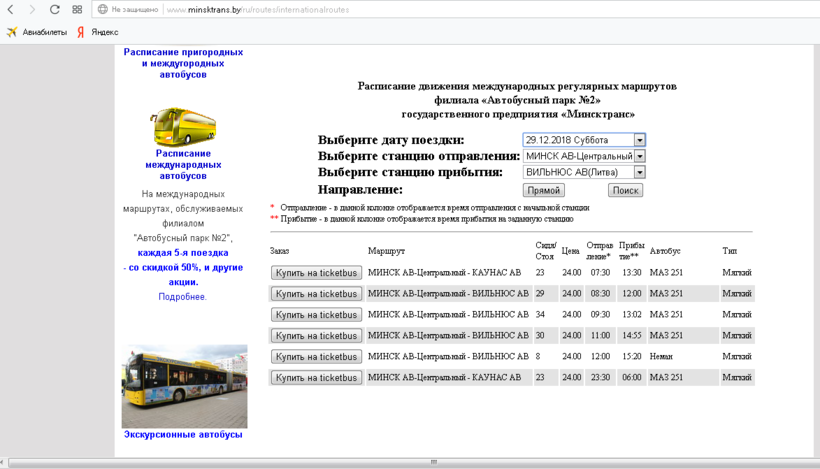Open Расписание пригородных и междугородных автобусов link
820x469 pixels.
coord(183,63)
